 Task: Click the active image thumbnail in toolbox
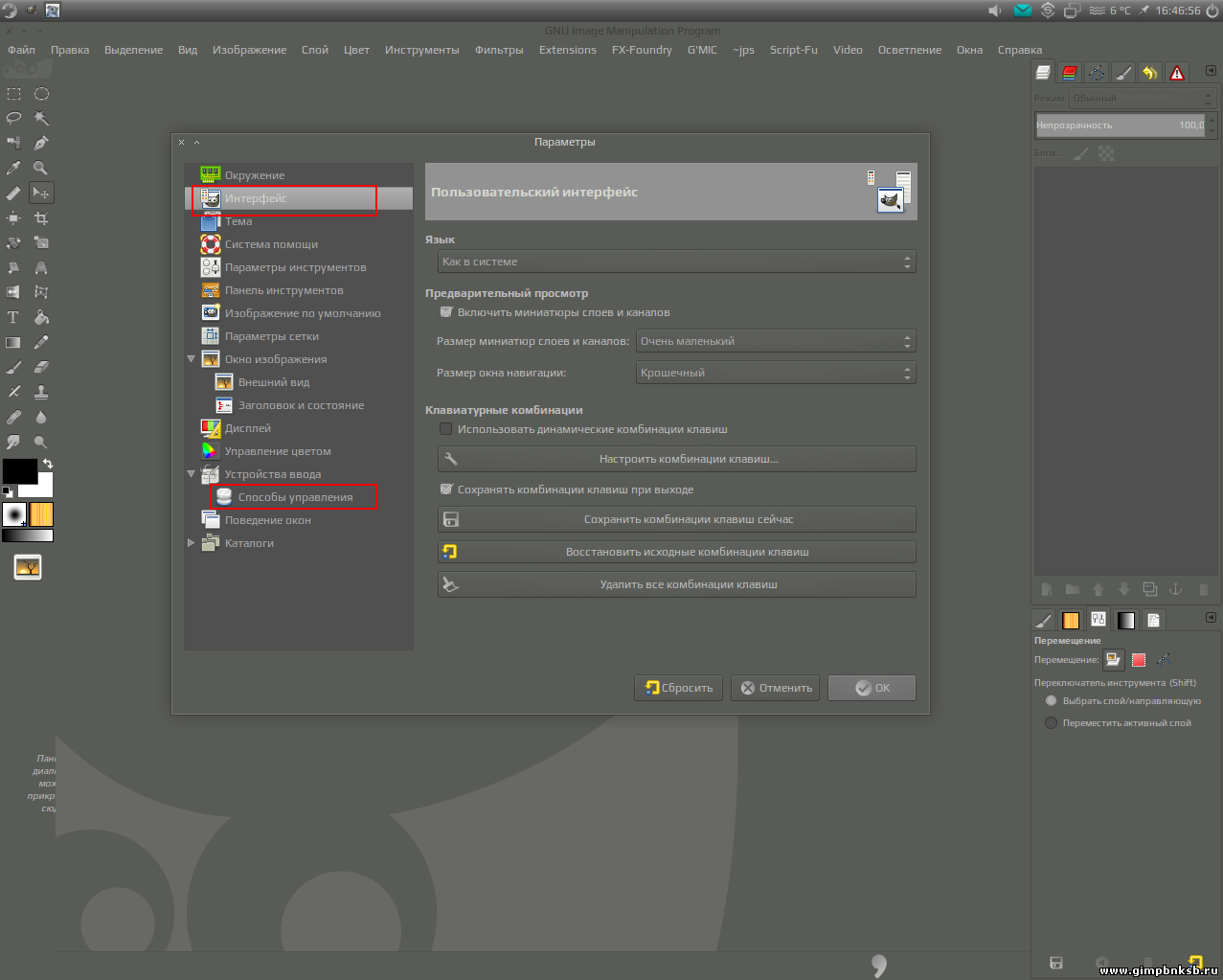pyautogui.click(x=28, y=568)
